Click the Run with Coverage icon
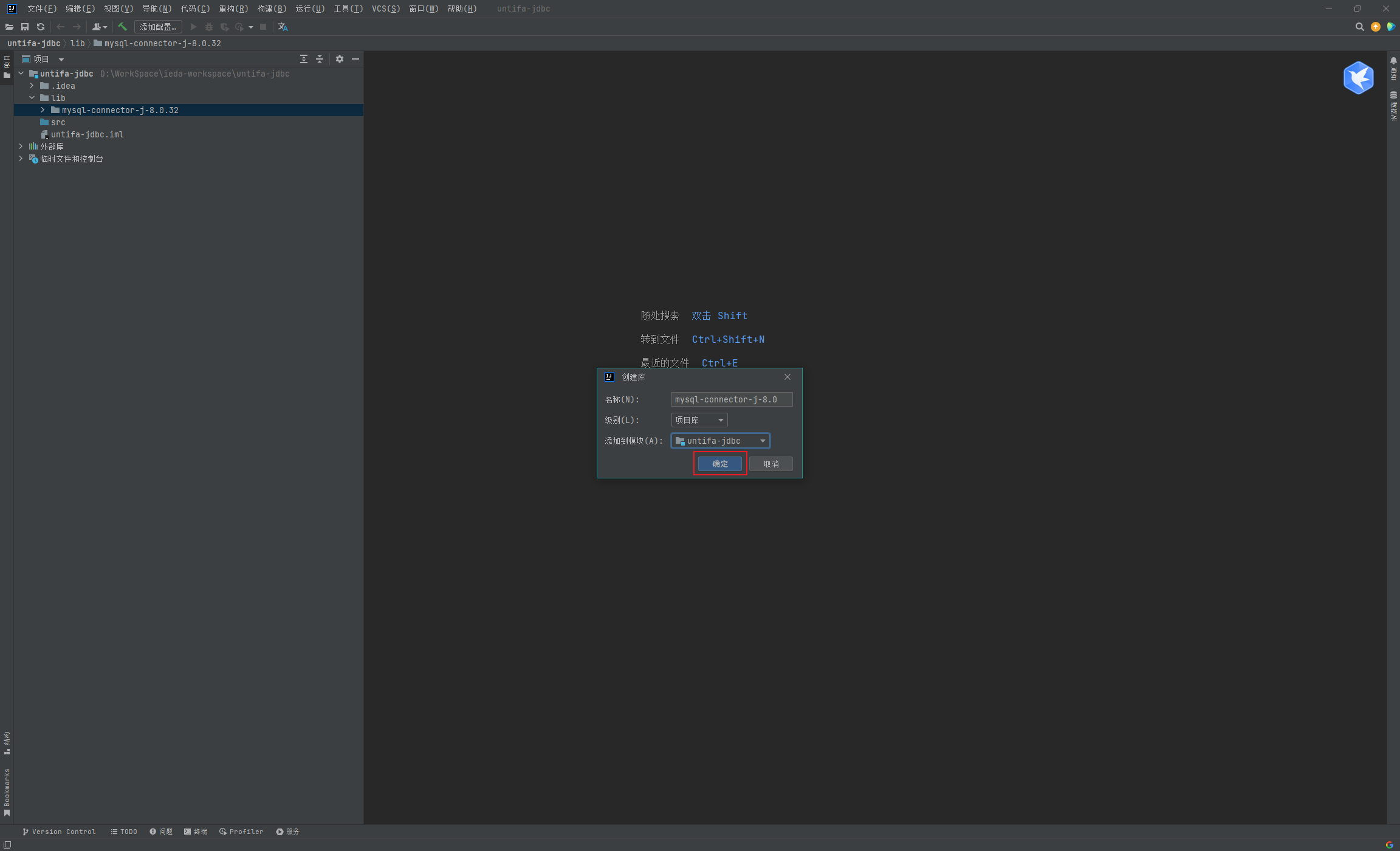 point(225,27)
